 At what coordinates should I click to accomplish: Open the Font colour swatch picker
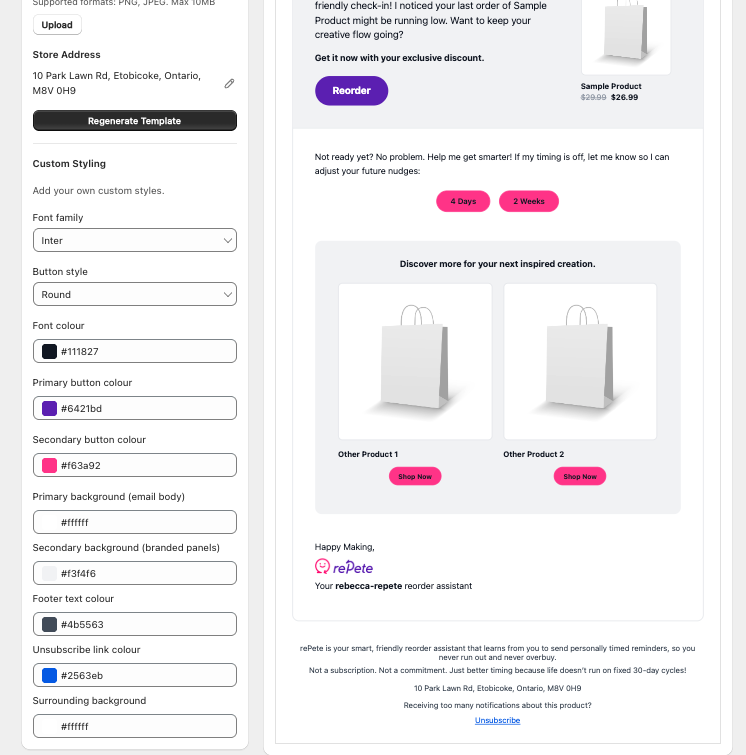pos(49,351)
